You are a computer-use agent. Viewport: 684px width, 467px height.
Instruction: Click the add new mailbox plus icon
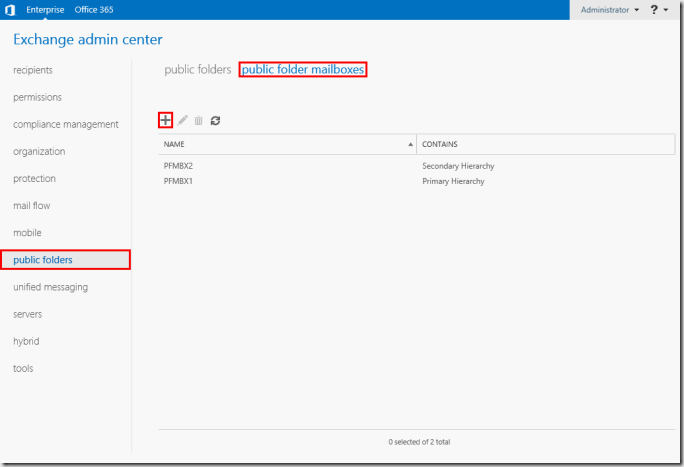coord(166,120)
